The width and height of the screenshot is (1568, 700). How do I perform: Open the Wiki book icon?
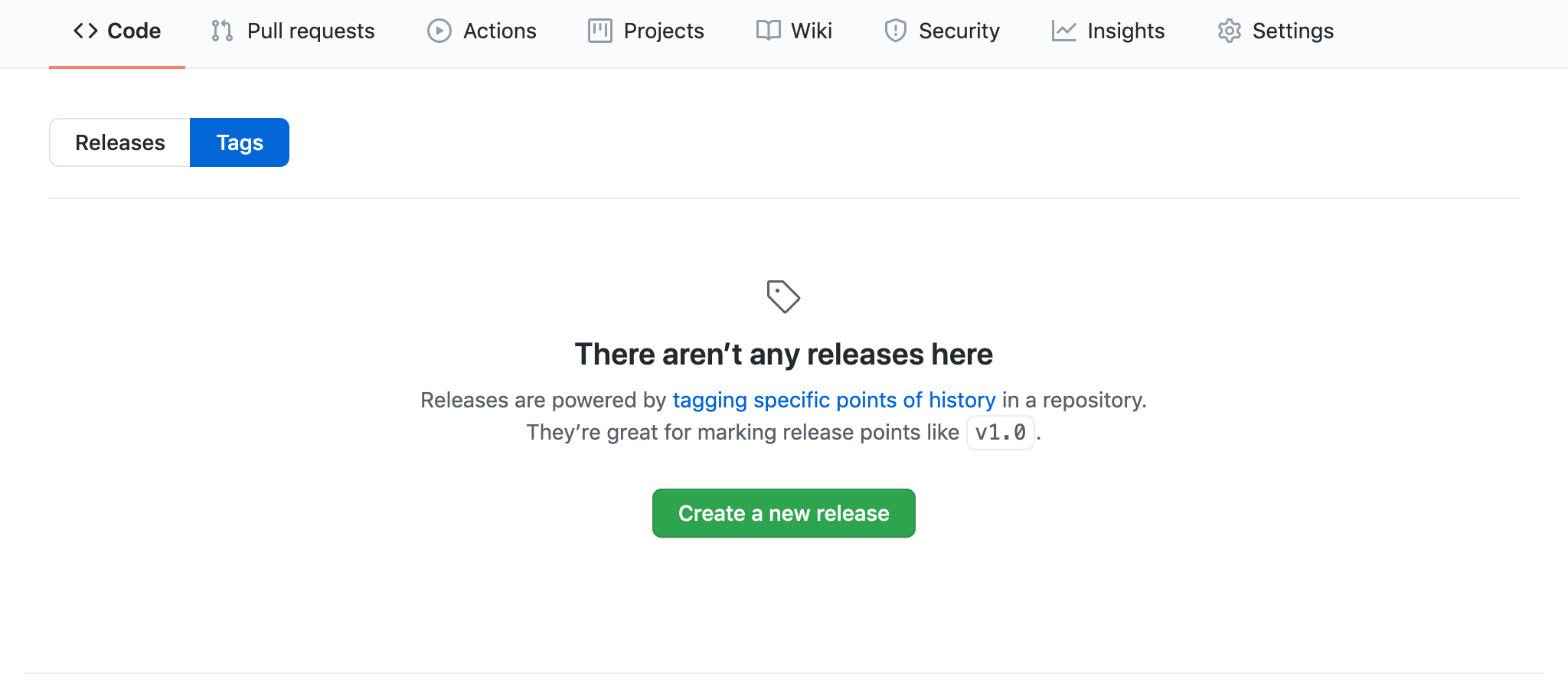pos(769,31)
